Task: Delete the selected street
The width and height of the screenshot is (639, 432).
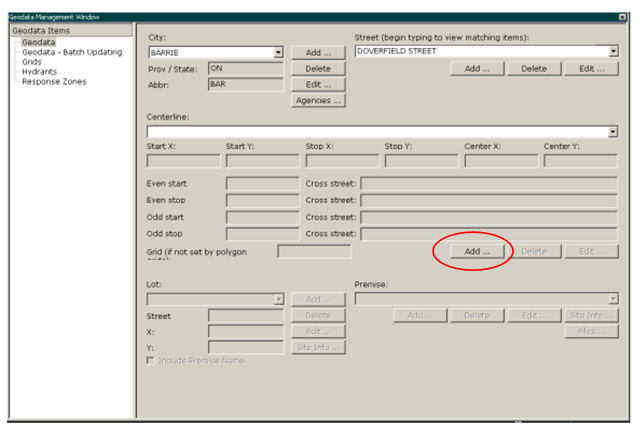Action: click(x=534, y=69)
